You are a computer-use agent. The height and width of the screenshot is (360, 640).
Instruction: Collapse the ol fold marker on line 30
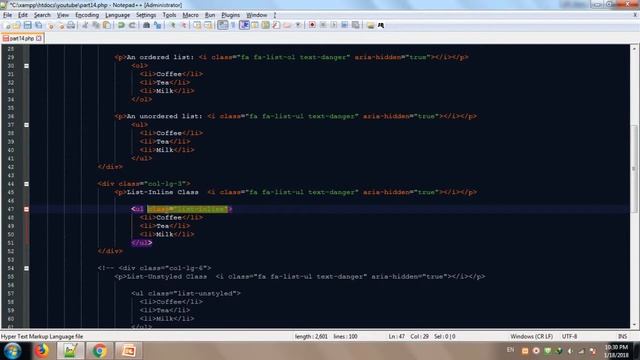[26, 66]
